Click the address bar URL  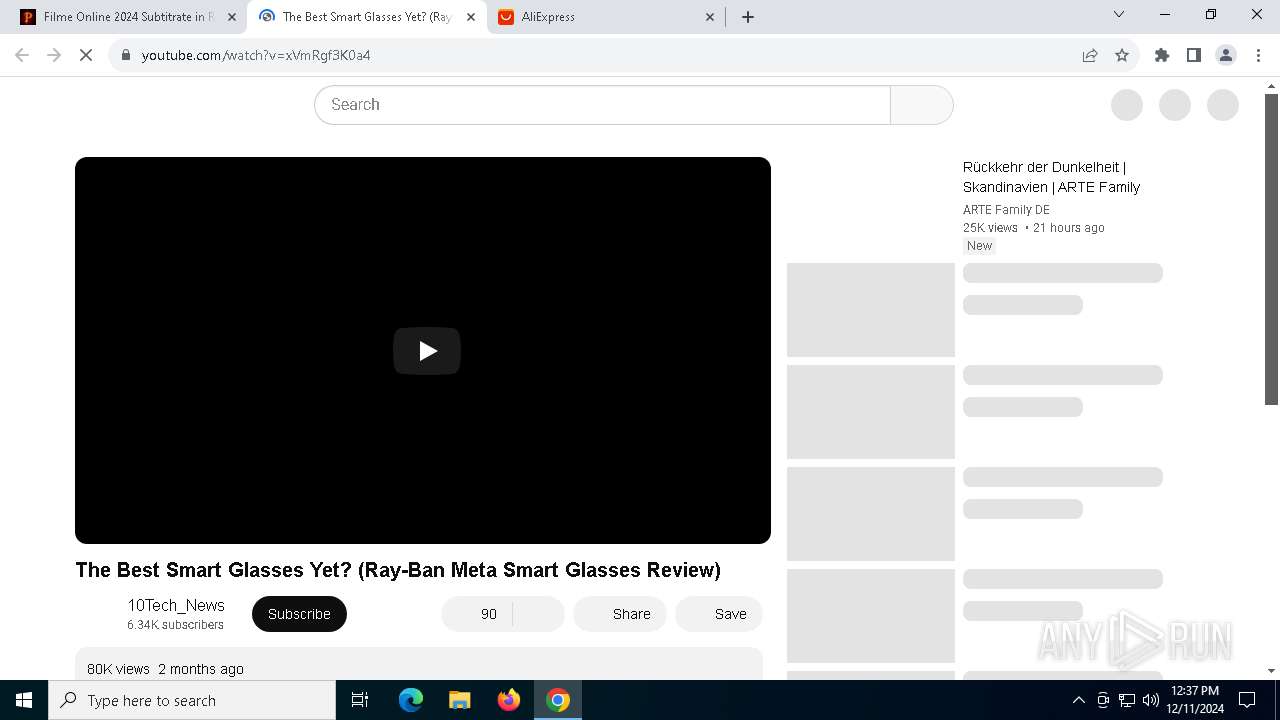[x=256, y=55]
